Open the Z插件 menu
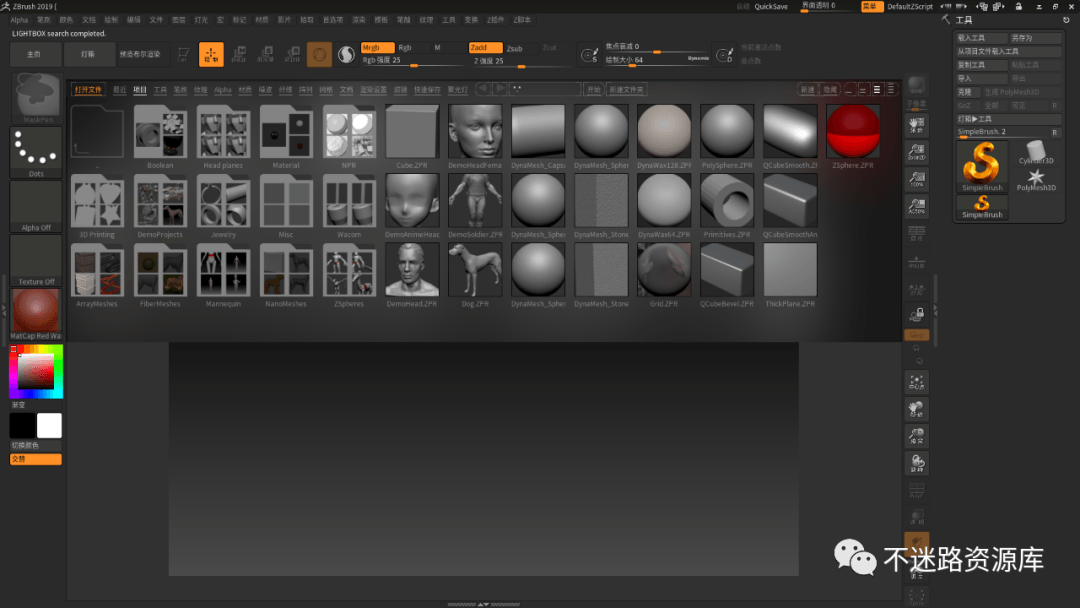1080x608 pixels. [x=496, y=20]
